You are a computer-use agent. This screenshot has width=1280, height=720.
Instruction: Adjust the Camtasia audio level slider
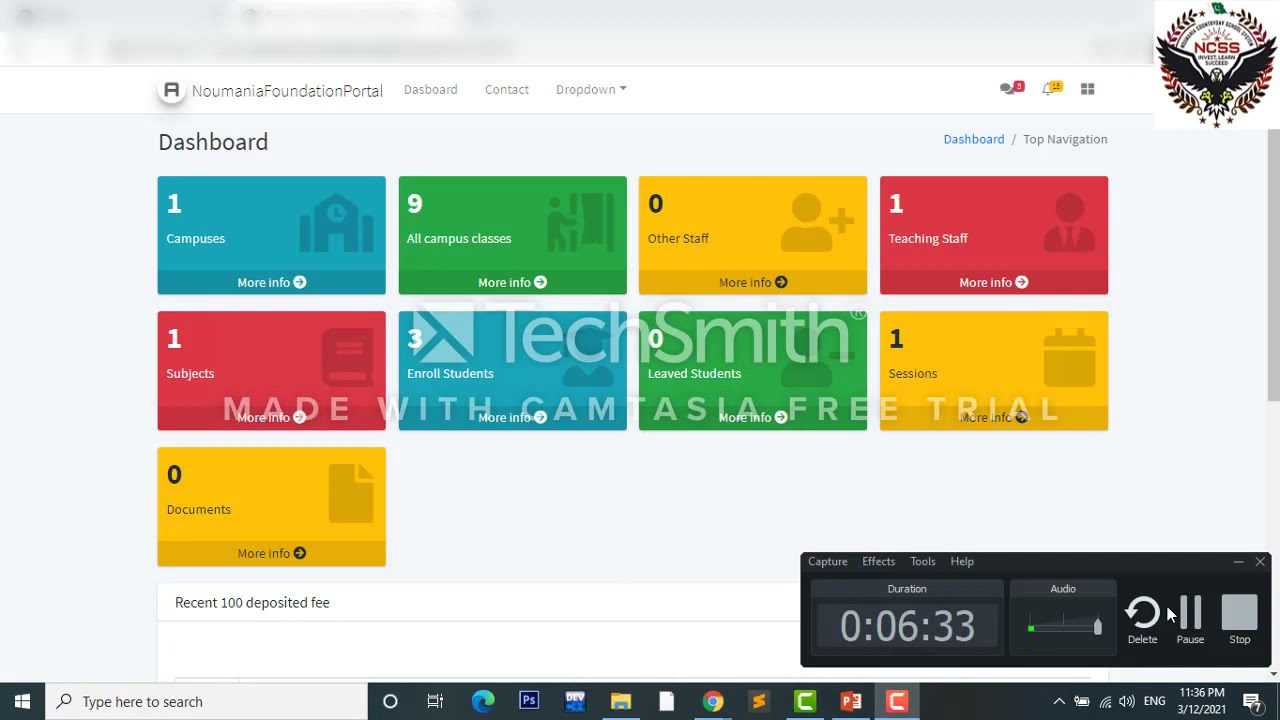[1097, 627]
